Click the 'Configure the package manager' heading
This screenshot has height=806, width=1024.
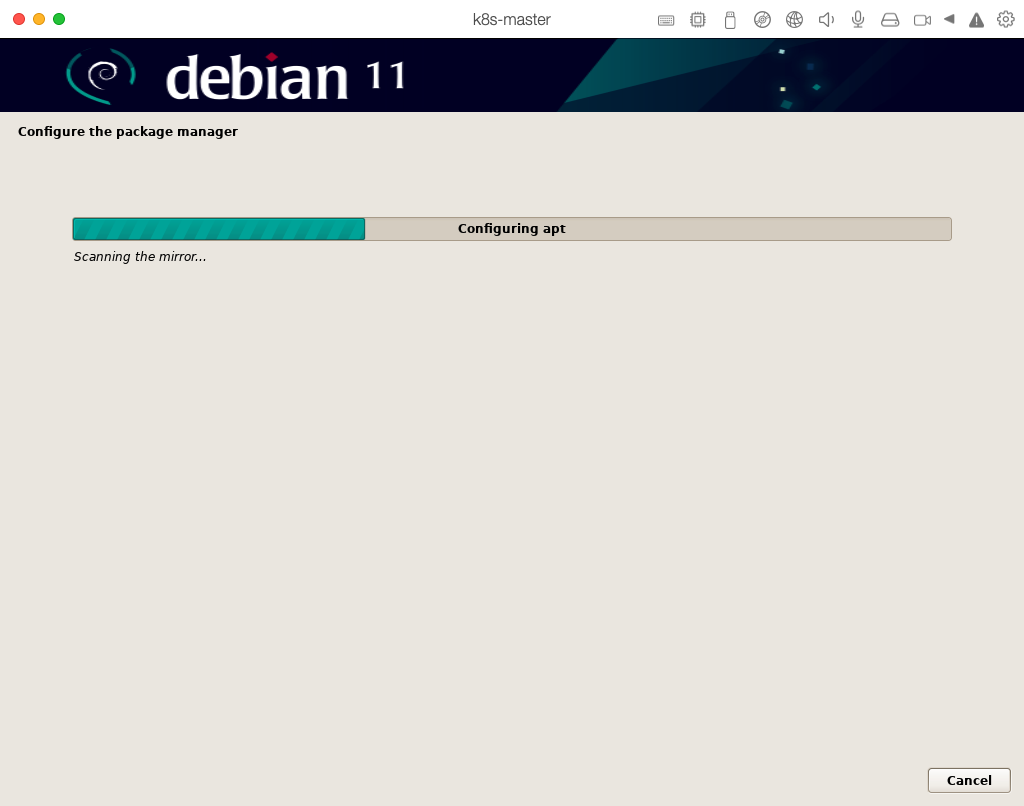[x=128, y=131]
